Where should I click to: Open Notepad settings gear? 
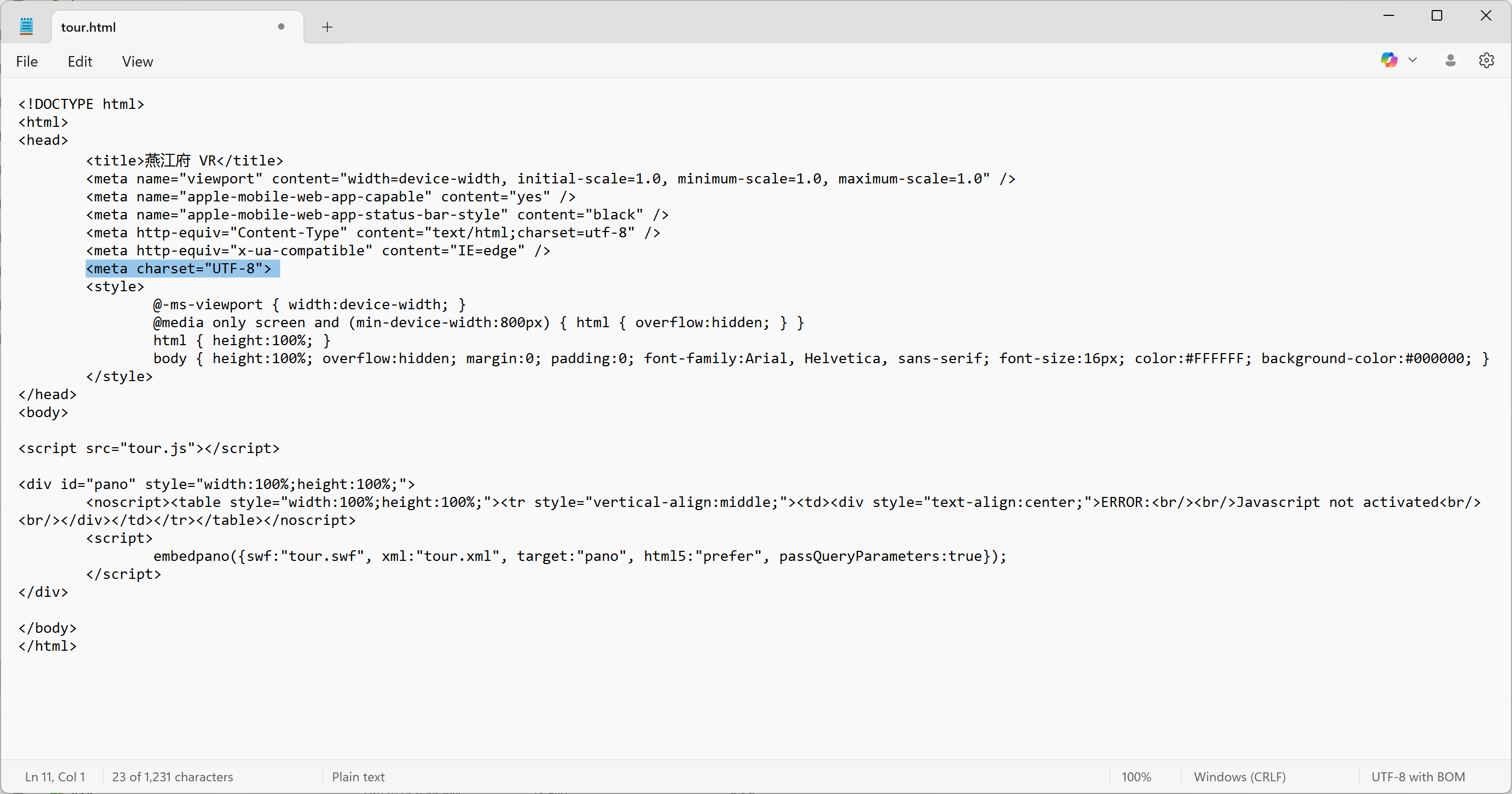coord(1486,60)
